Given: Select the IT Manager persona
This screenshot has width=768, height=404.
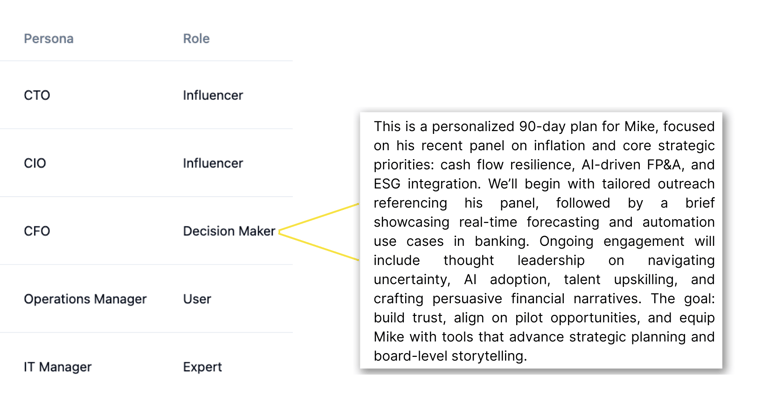Looking at the screenshot, I should 57,367.
